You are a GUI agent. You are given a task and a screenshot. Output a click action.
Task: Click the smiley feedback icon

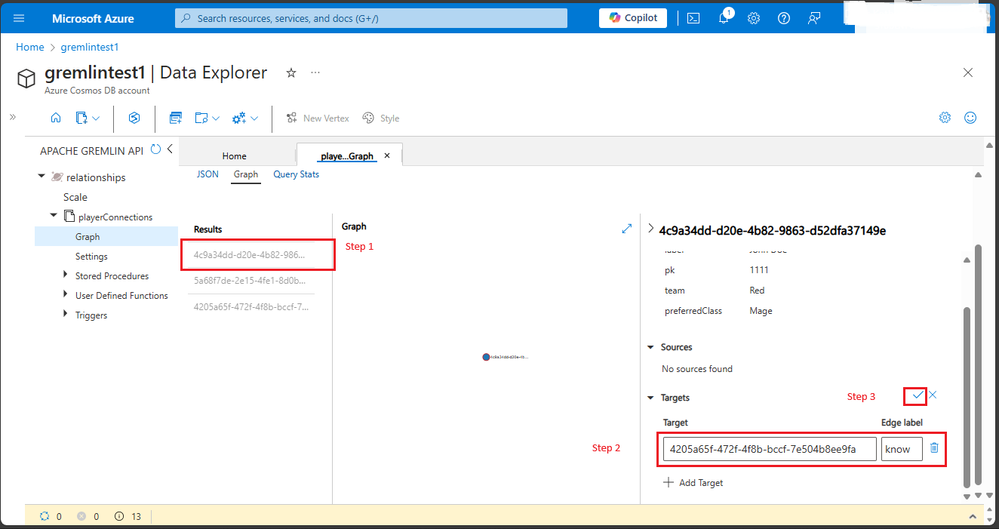point(970,117)
